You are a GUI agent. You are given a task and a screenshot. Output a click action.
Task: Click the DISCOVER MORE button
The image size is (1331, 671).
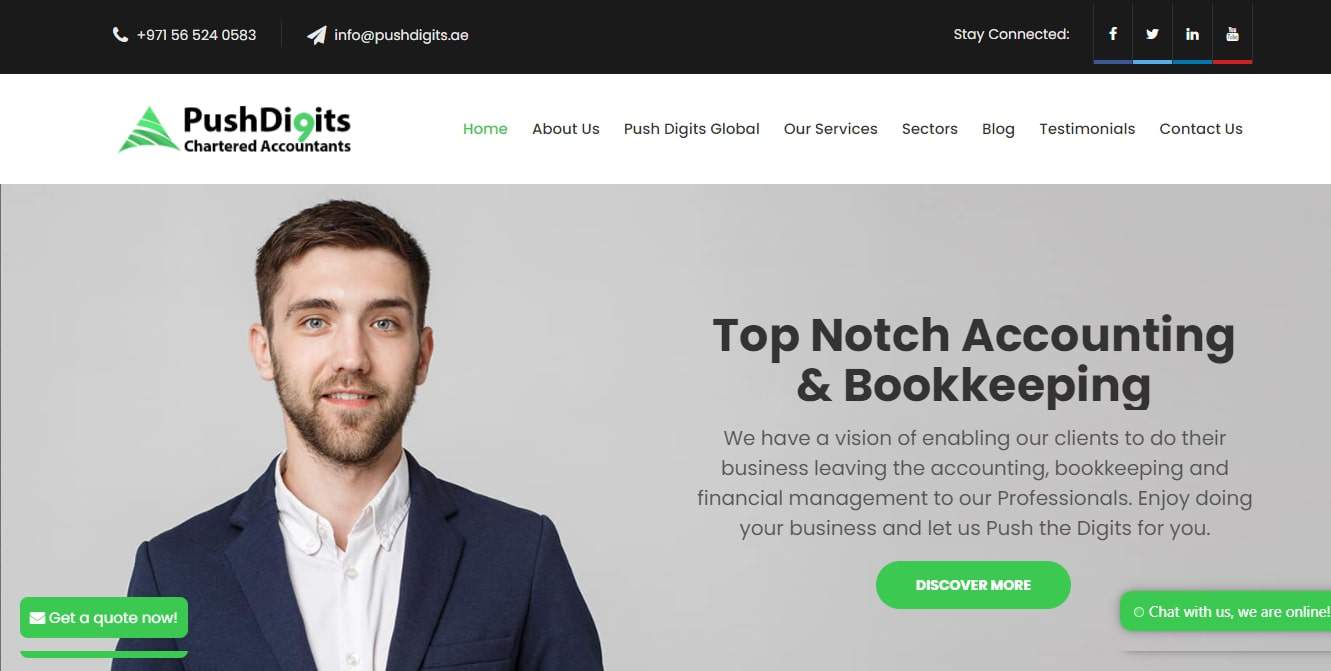click(x=973, y=585)
